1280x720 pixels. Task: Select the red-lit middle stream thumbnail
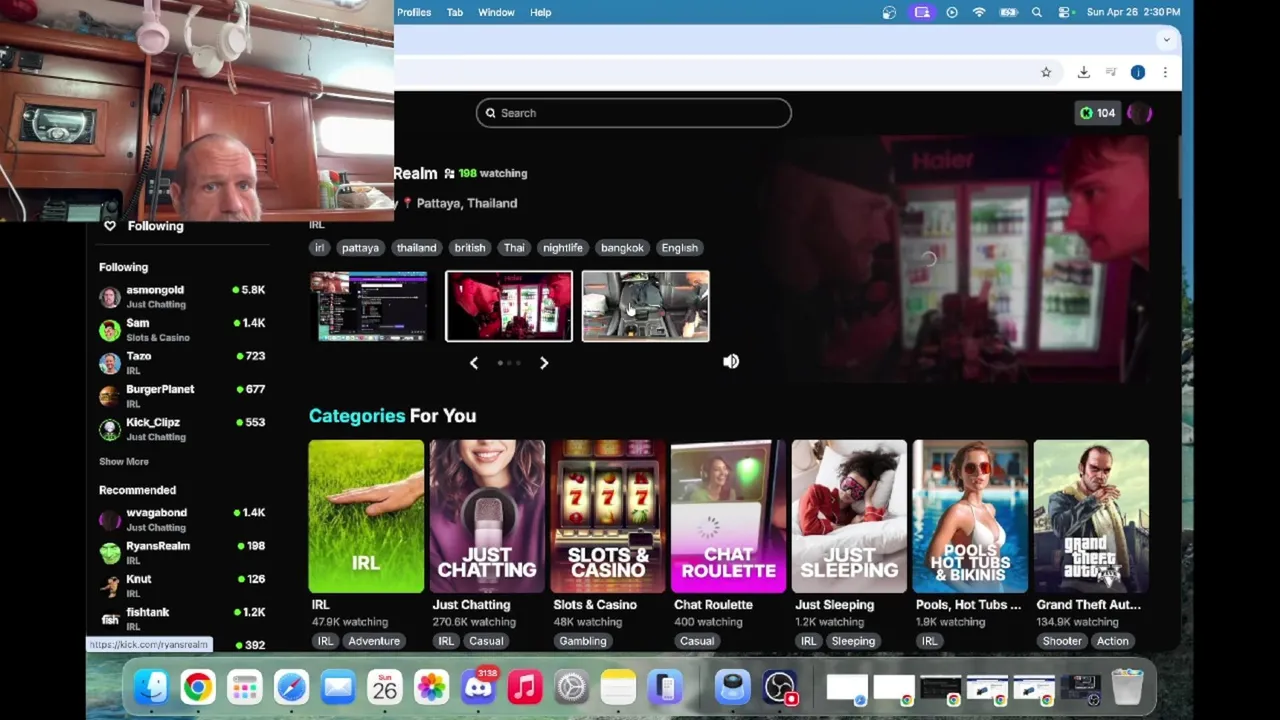509,306
